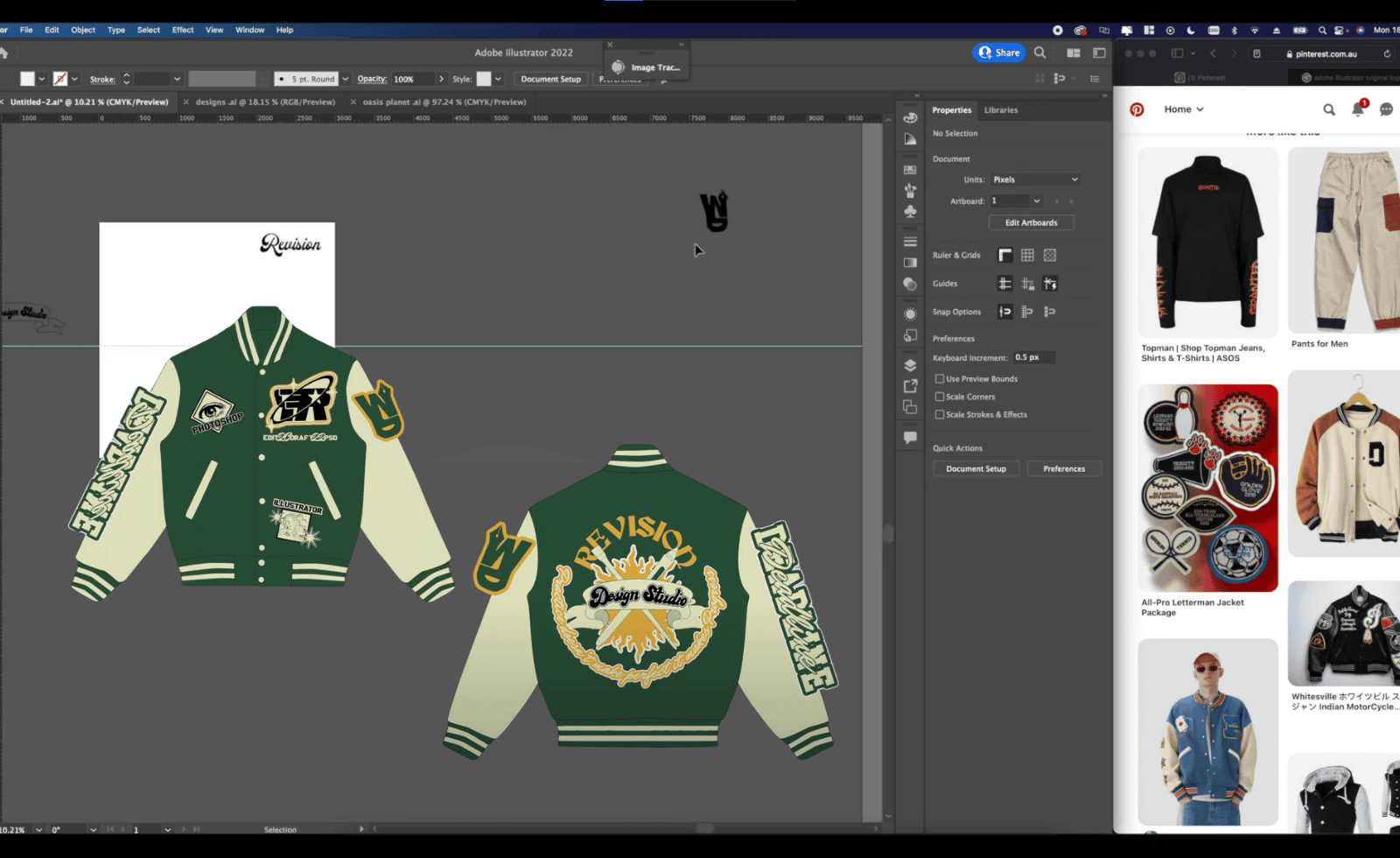Viewport: 1400px width, 858px height.
Task: Toggle Show Rulers in Ruler & Grids
Action: click(x=1005, y=255)
